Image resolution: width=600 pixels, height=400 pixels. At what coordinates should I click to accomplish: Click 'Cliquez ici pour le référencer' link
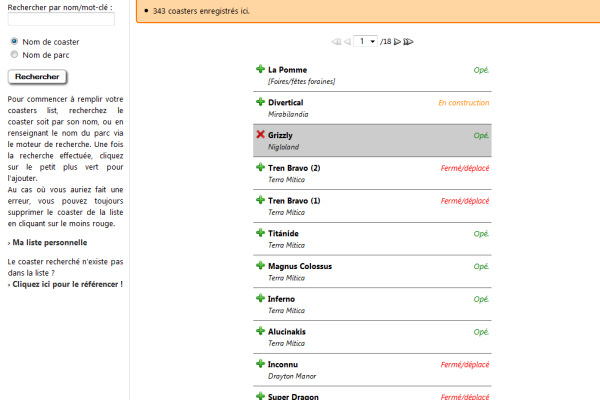(x=67, y=284)
